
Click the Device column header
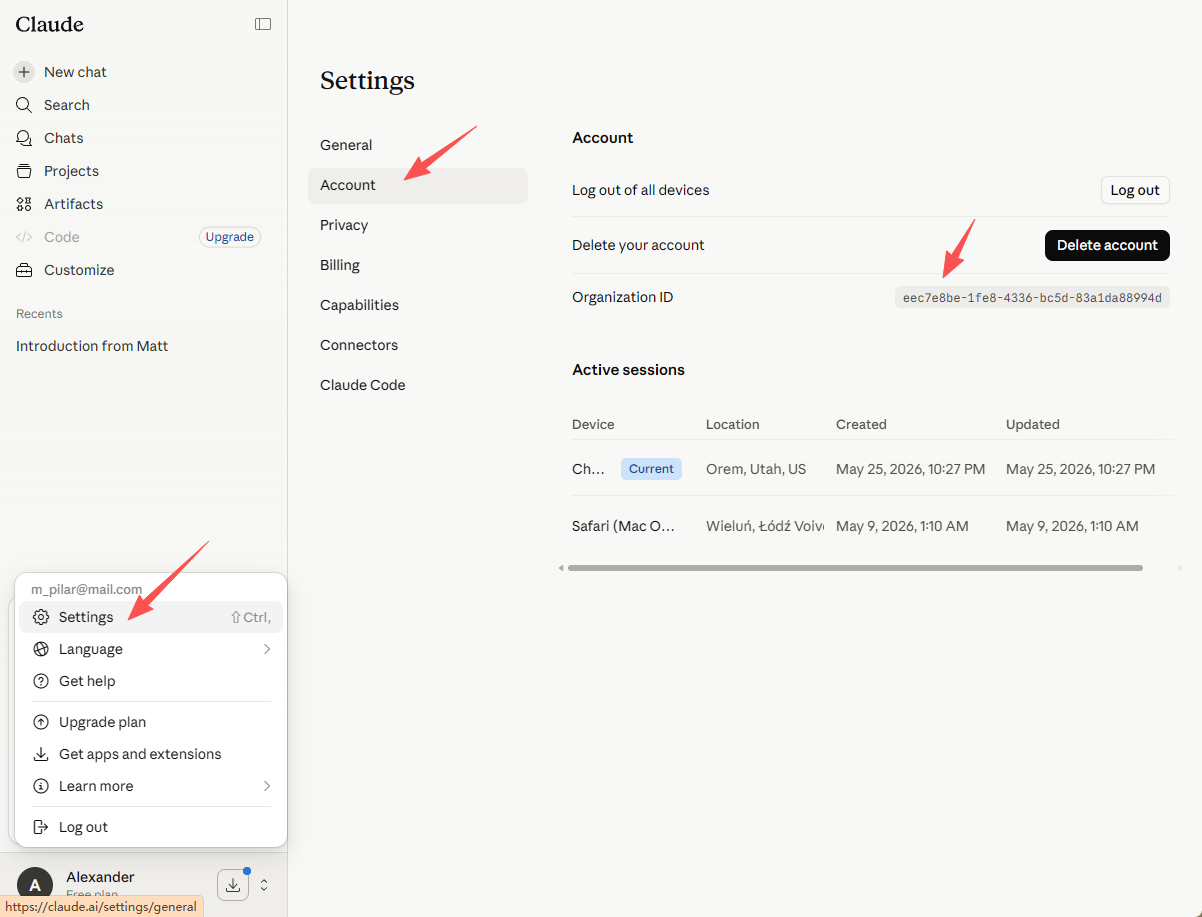point(593,424)
